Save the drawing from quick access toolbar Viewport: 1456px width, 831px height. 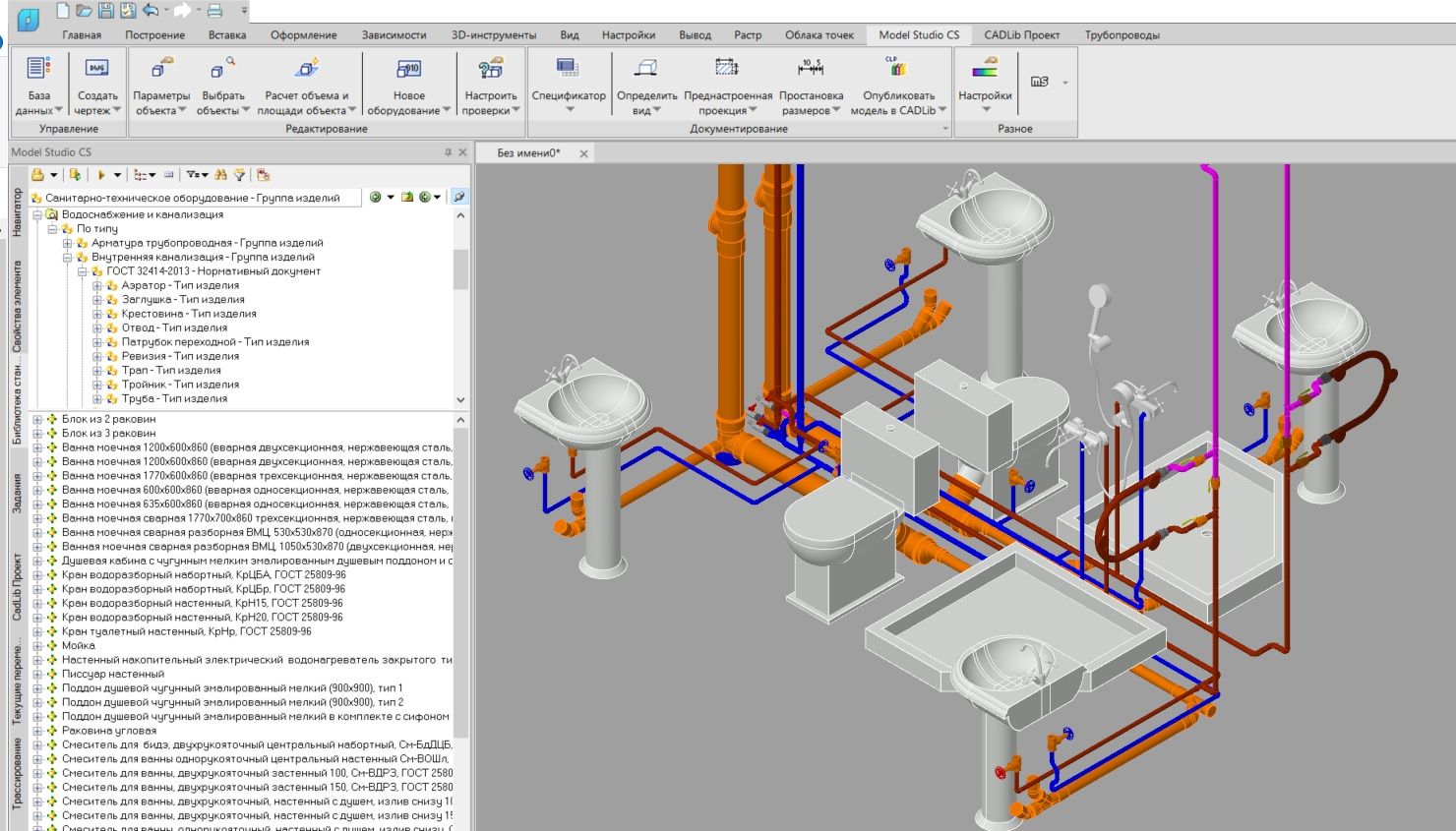click(106, 12)
